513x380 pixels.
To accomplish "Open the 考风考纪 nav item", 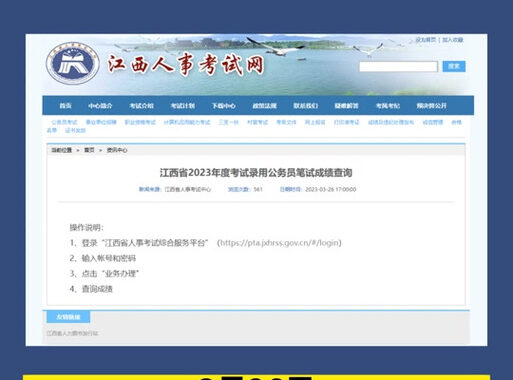I will 388,106.
